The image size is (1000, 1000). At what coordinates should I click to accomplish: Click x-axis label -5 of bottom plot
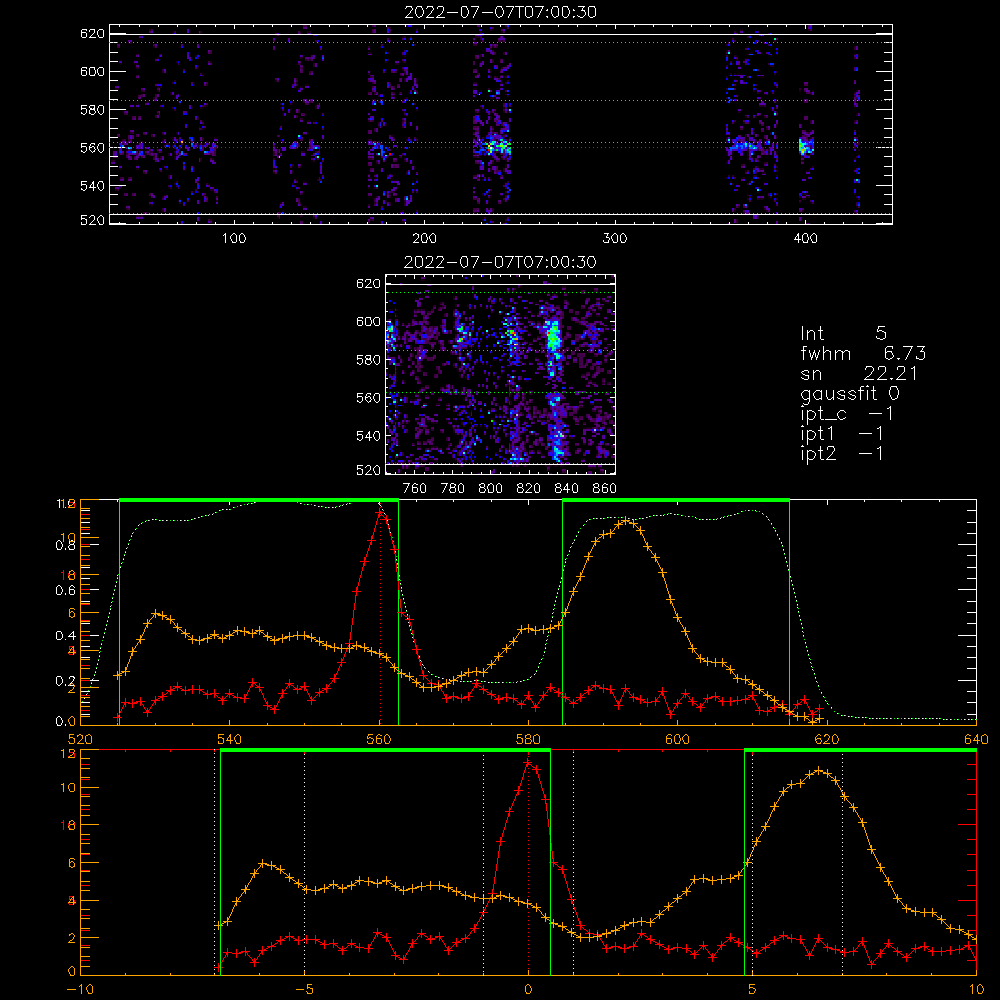(305, 989)
